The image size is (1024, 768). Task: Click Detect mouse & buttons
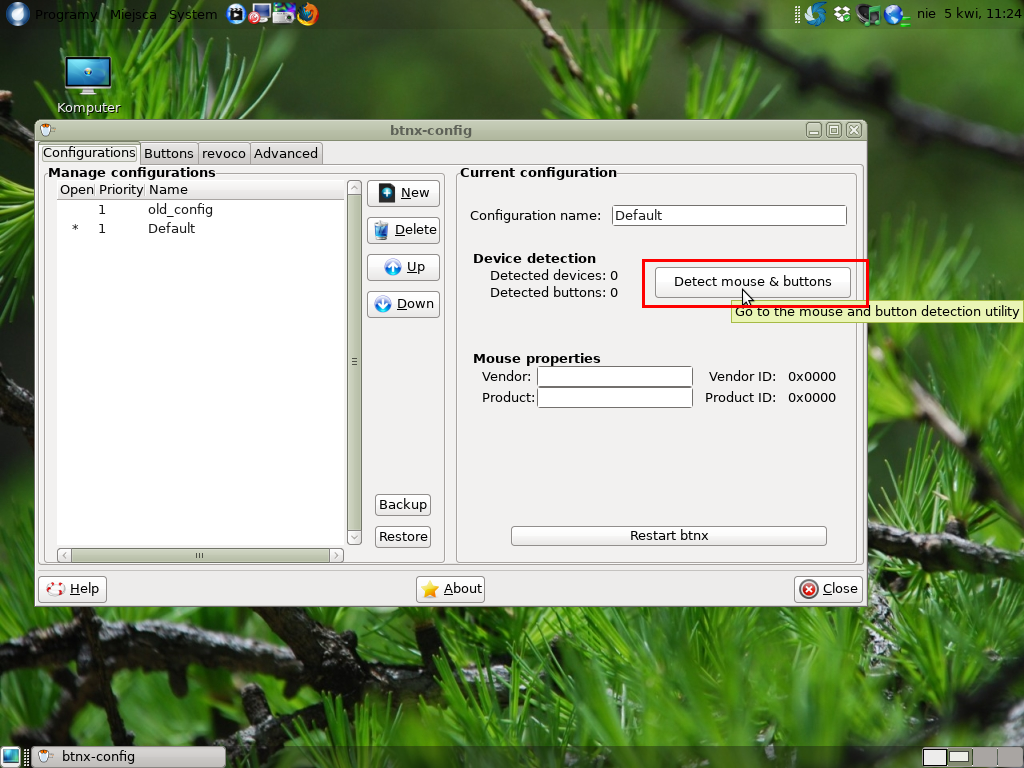pyautogui.click(x=752, y=282)
